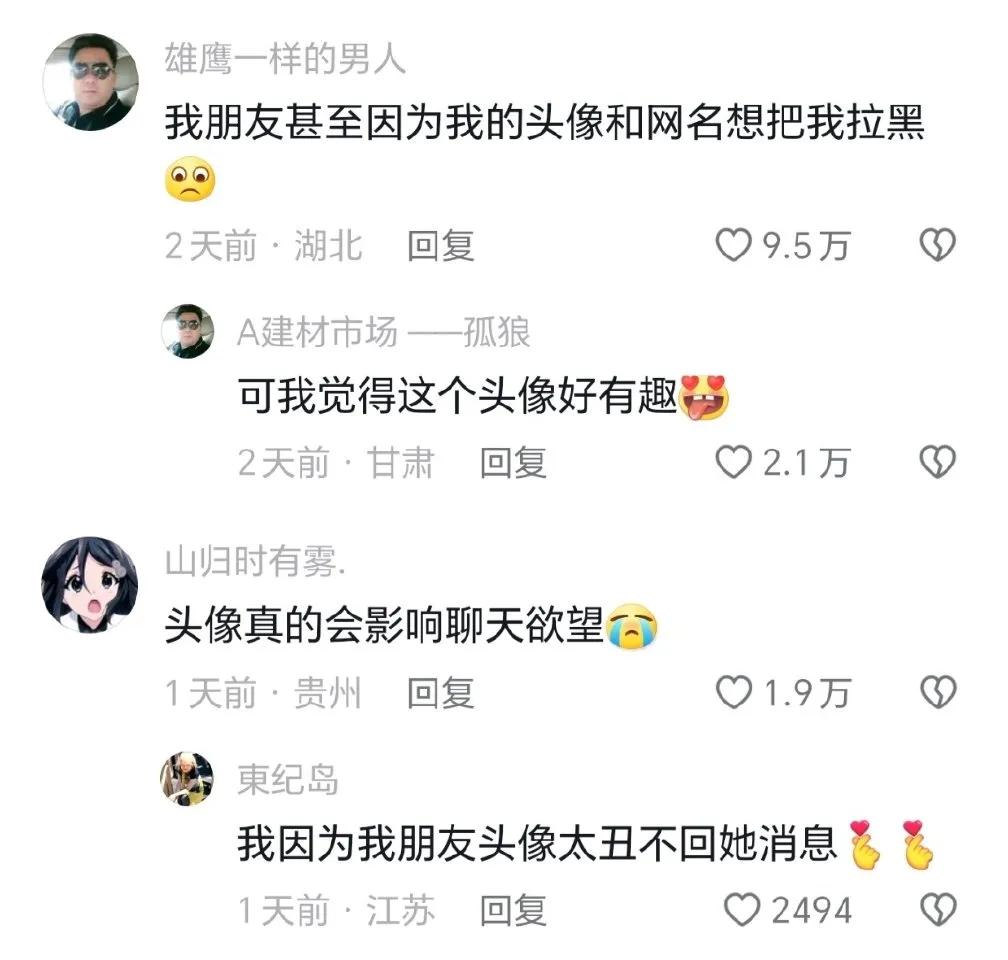Viewport: 1008px width, 960px height.
Task: Reply to the Guizhou comment via 回复
Action: 441,693
